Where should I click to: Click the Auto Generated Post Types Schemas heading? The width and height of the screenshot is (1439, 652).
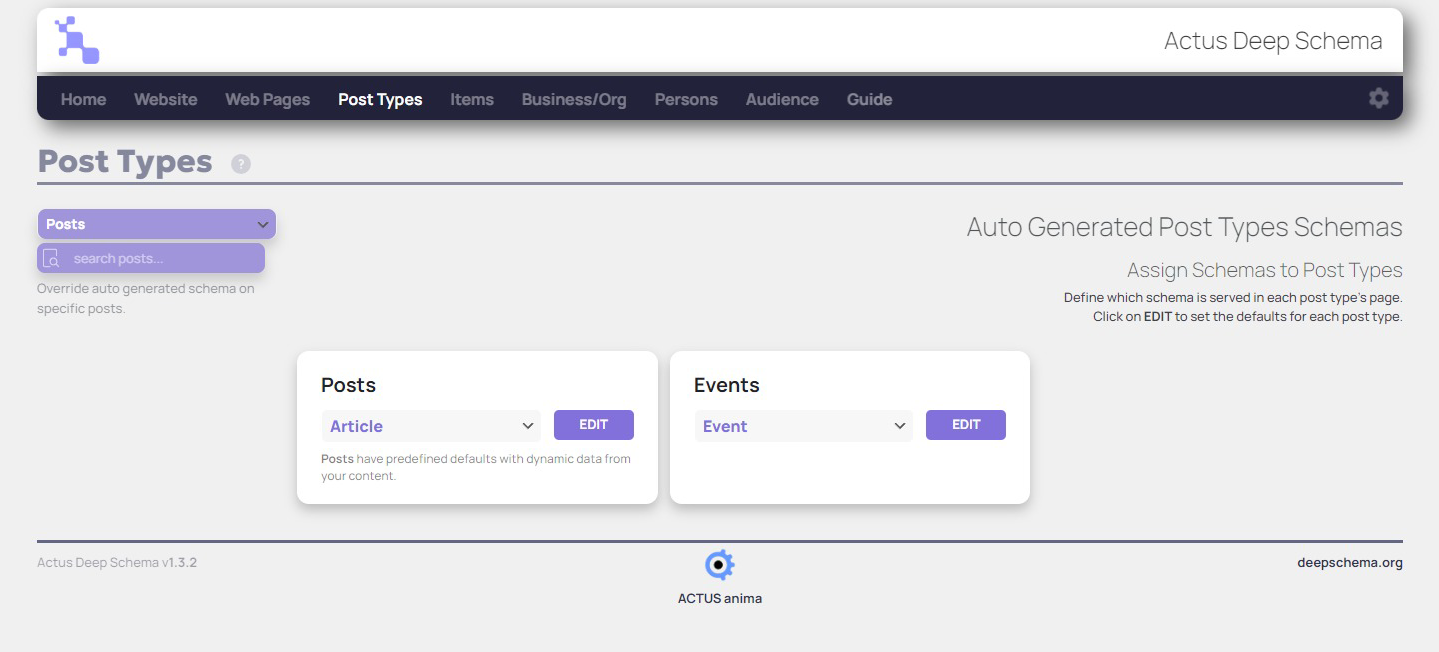pyautogui.click(x=1185, y=227)
